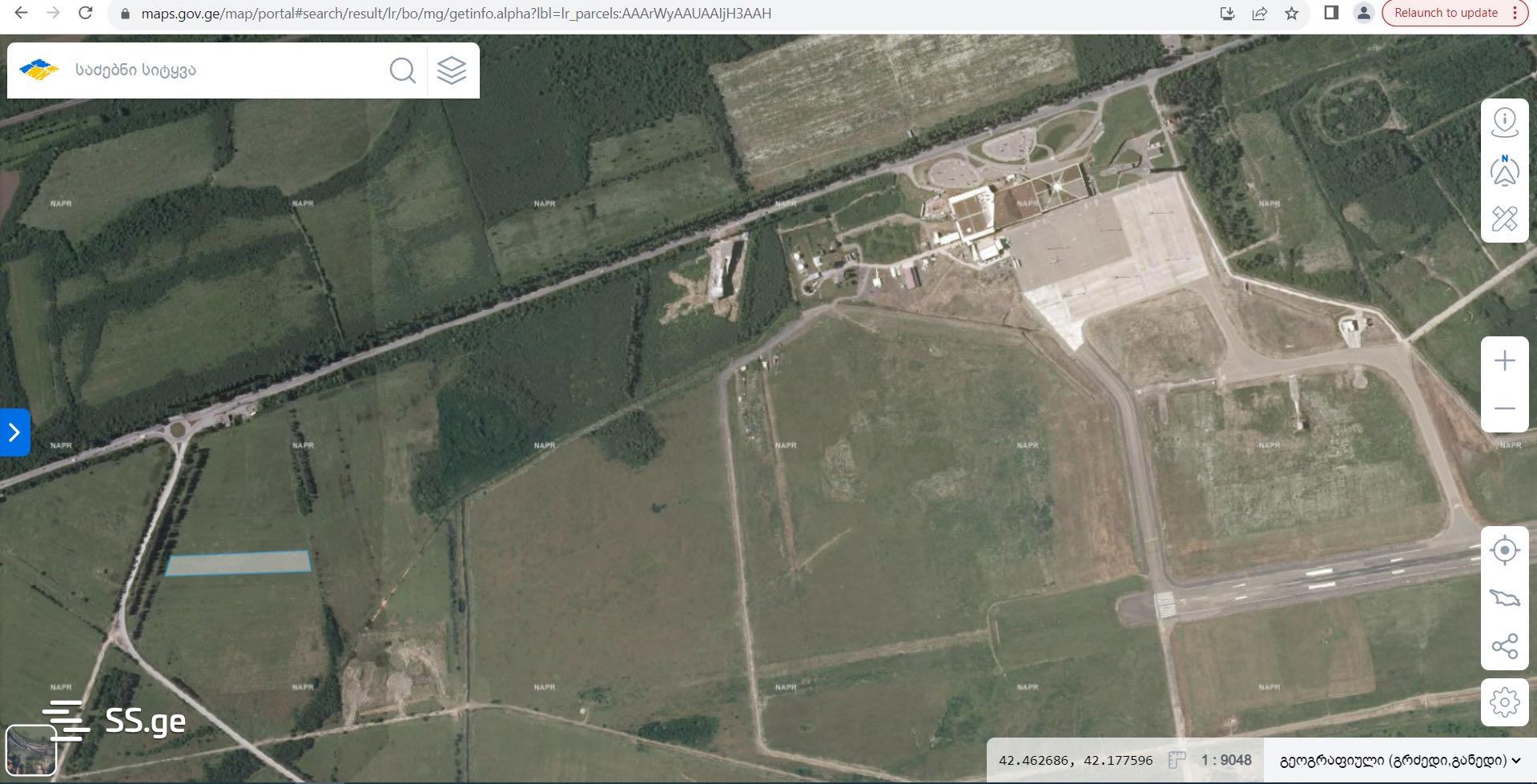This screenshot has height=784, width=1537.
Task: Reload the current page
Action: (86, 13)
